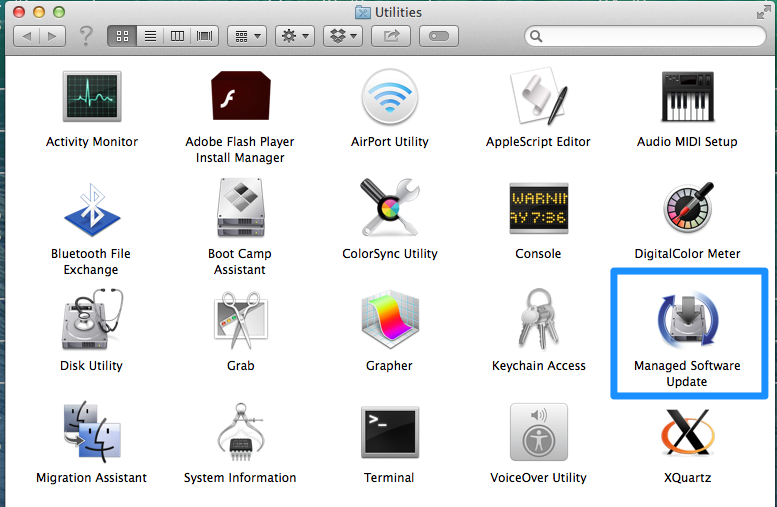
Task: Click the "Migration Assistant" label
Action: (92, 478)
